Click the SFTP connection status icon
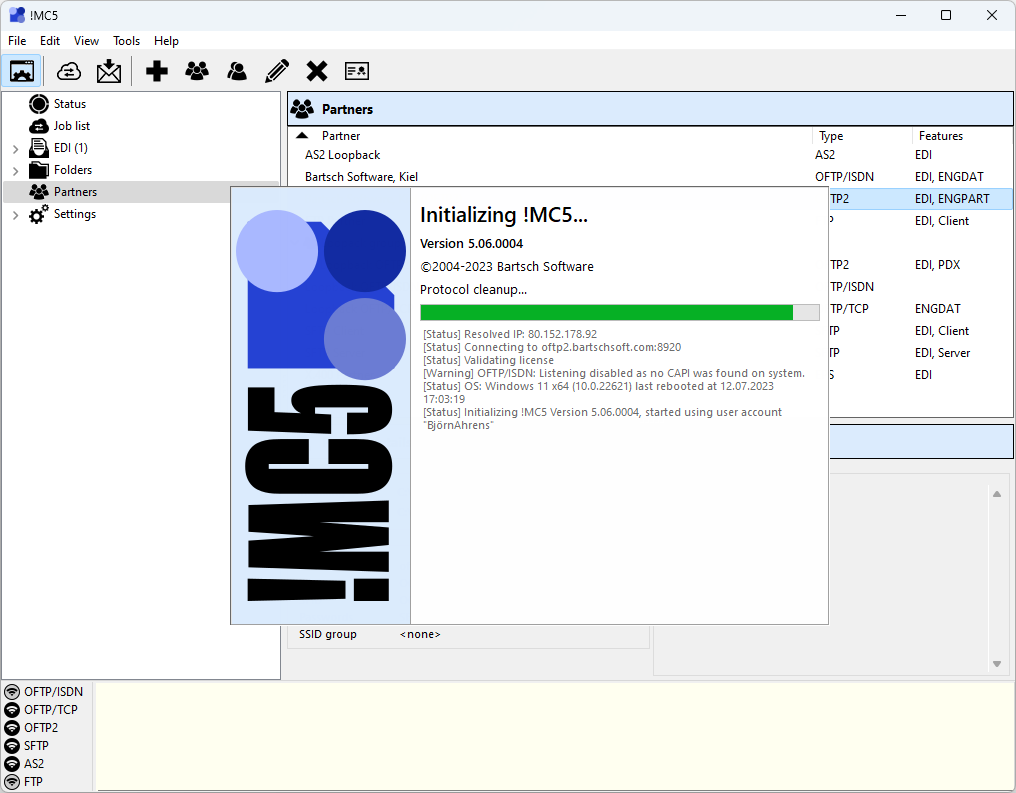This screenshot has width=1016, height=793. tap(12, 746)
